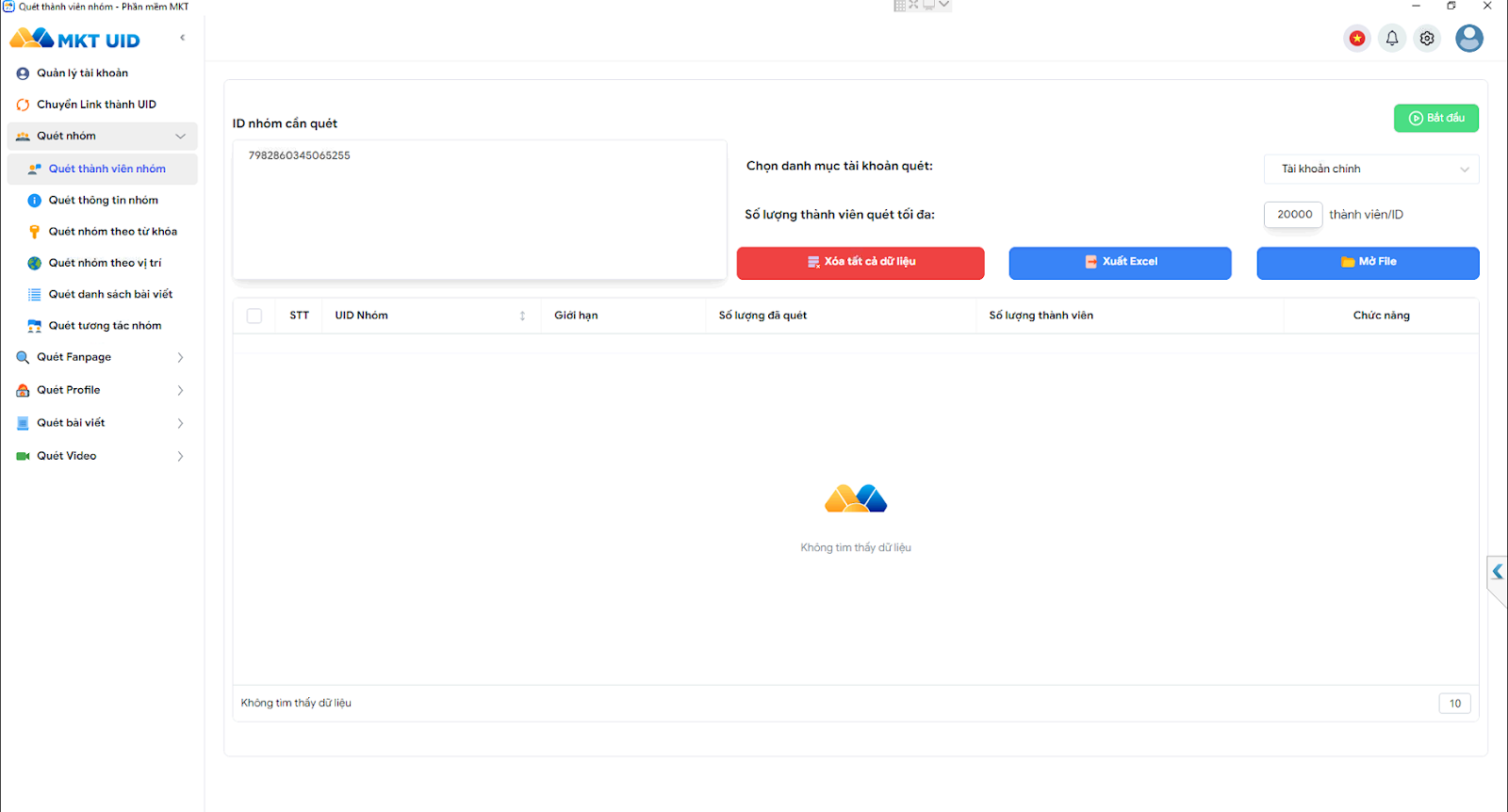Click the Quét thành viên nhóm icon
The height and width of the screenshot is (812, 1508).
click(x=35, y=169)
